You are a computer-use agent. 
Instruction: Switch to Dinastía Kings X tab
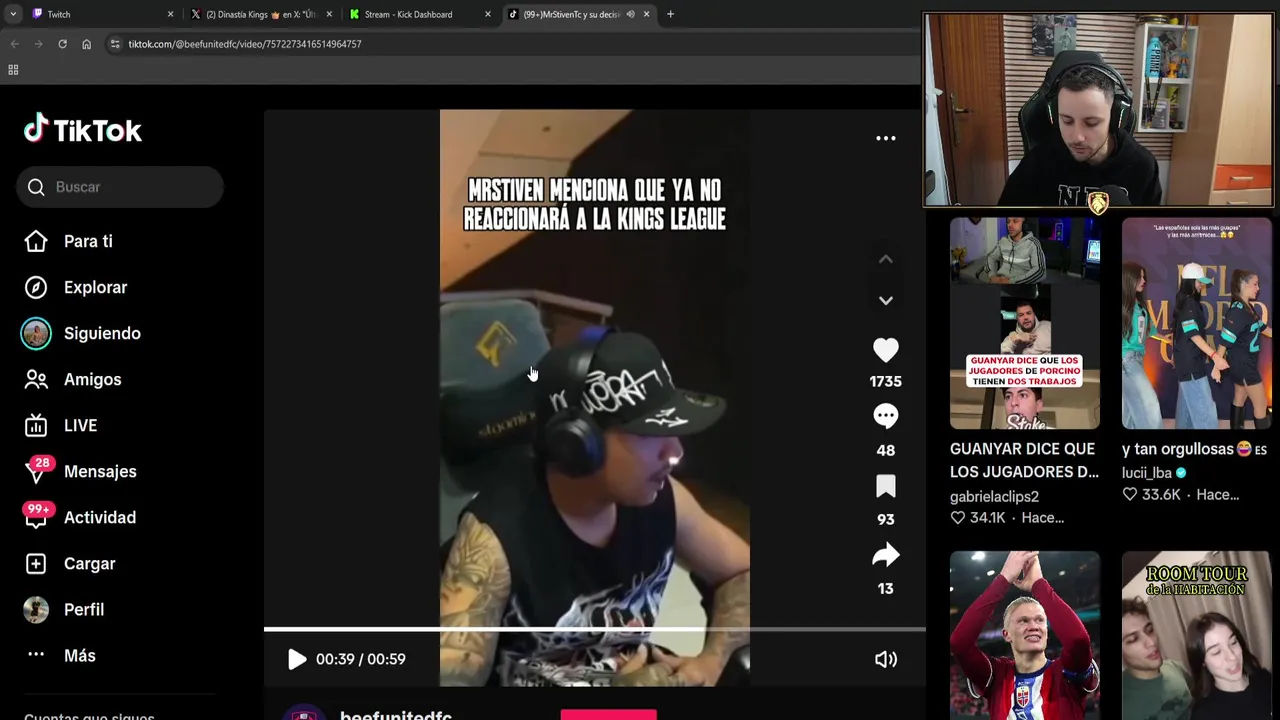(x=260, y=14)
